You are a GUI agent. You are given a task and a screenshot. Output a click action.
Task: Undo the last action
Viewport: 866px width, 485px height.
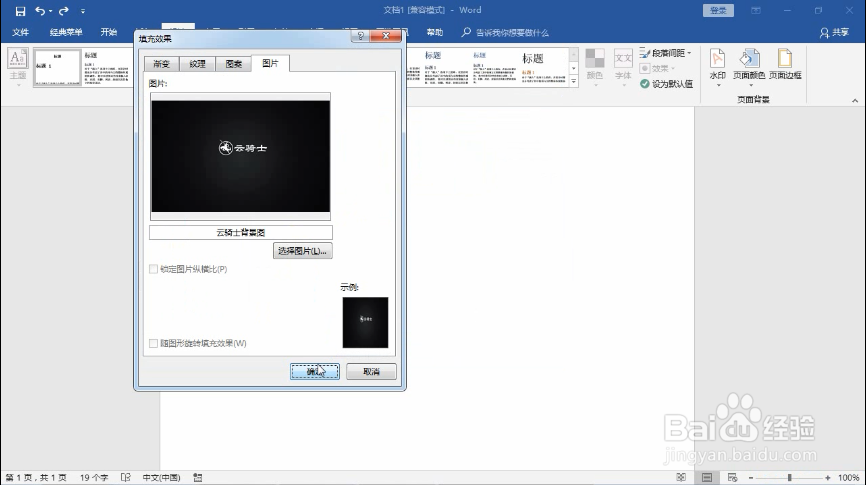click(x=40, y=11)
